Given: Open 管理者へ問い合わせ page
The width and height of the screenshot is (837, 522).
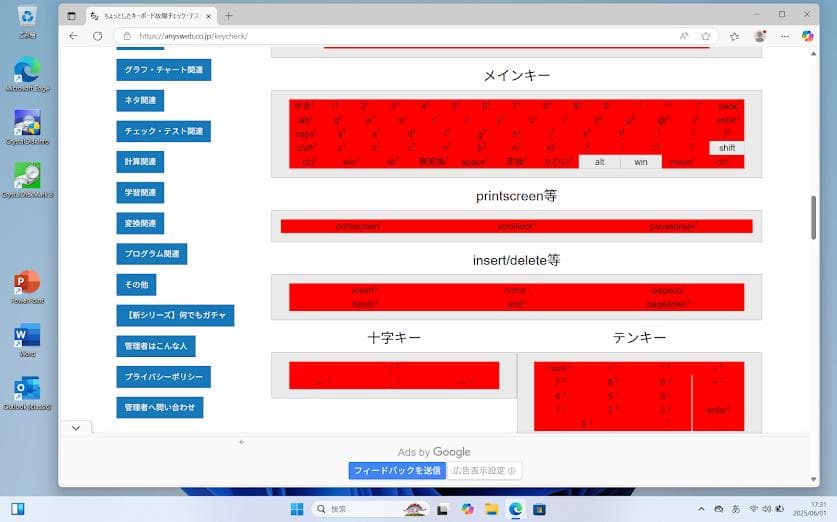Looking at the screenshot, I should [160, 407].
